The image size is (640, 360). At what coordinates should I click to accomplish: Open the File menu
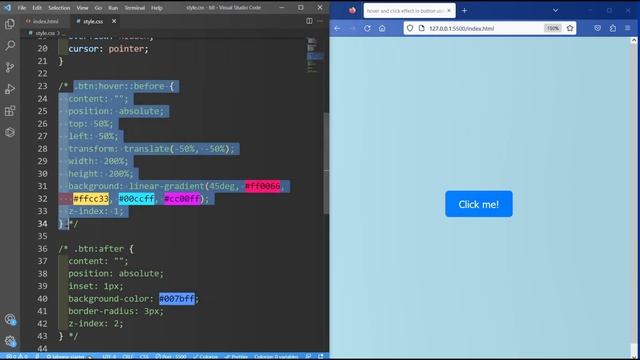pyautogui.click(x=22, y=8)
